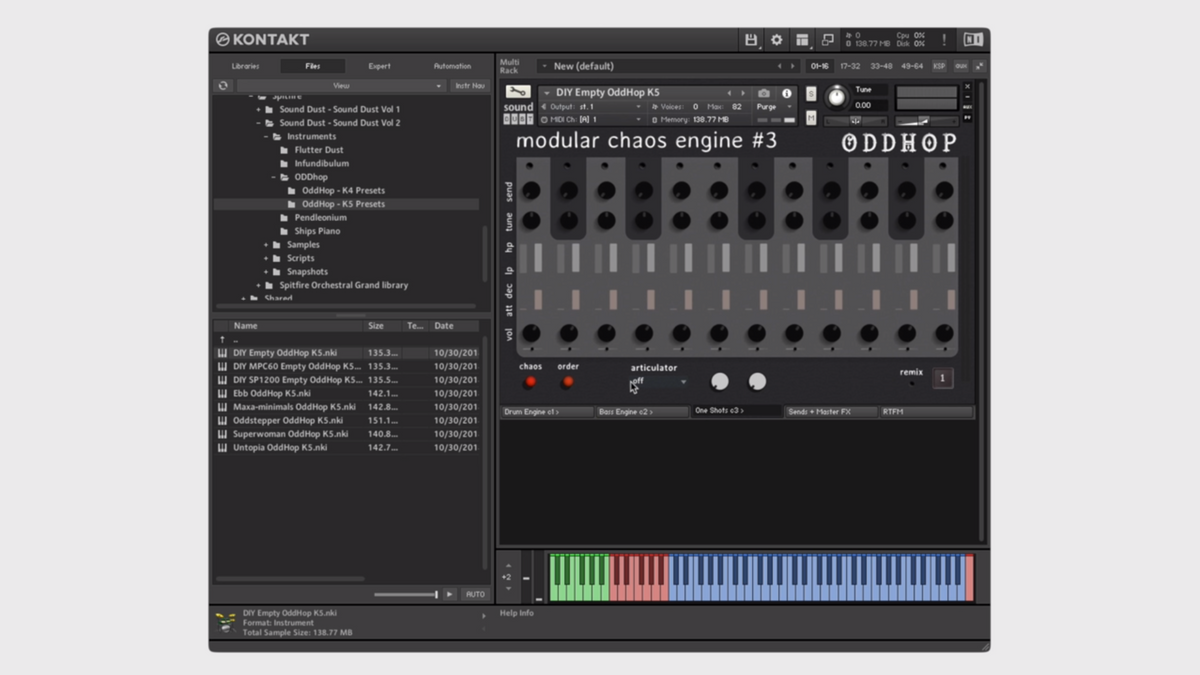Expand the Samples folder in the tree
Viewport: 1200px width, 675px height.
[266, 245]
